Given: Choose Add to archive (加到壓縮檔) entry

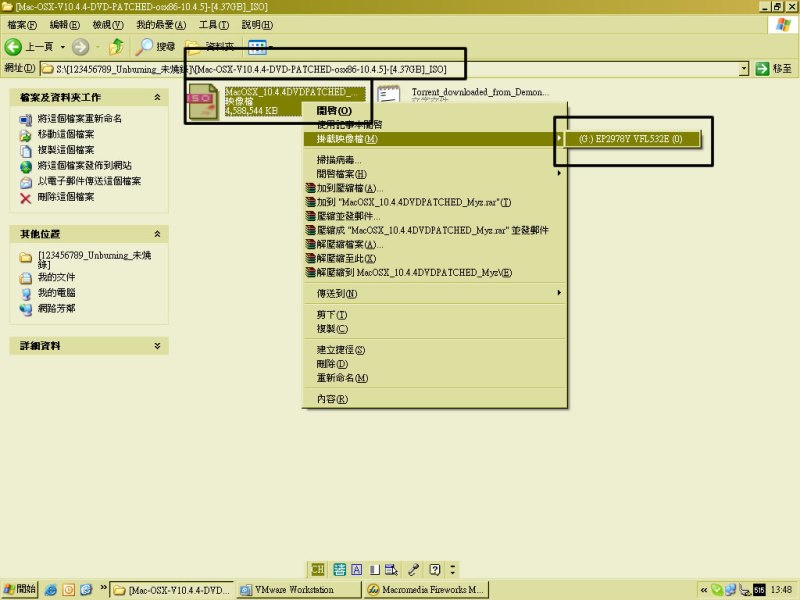Looking at the screenshot, I should click(435, 188).
